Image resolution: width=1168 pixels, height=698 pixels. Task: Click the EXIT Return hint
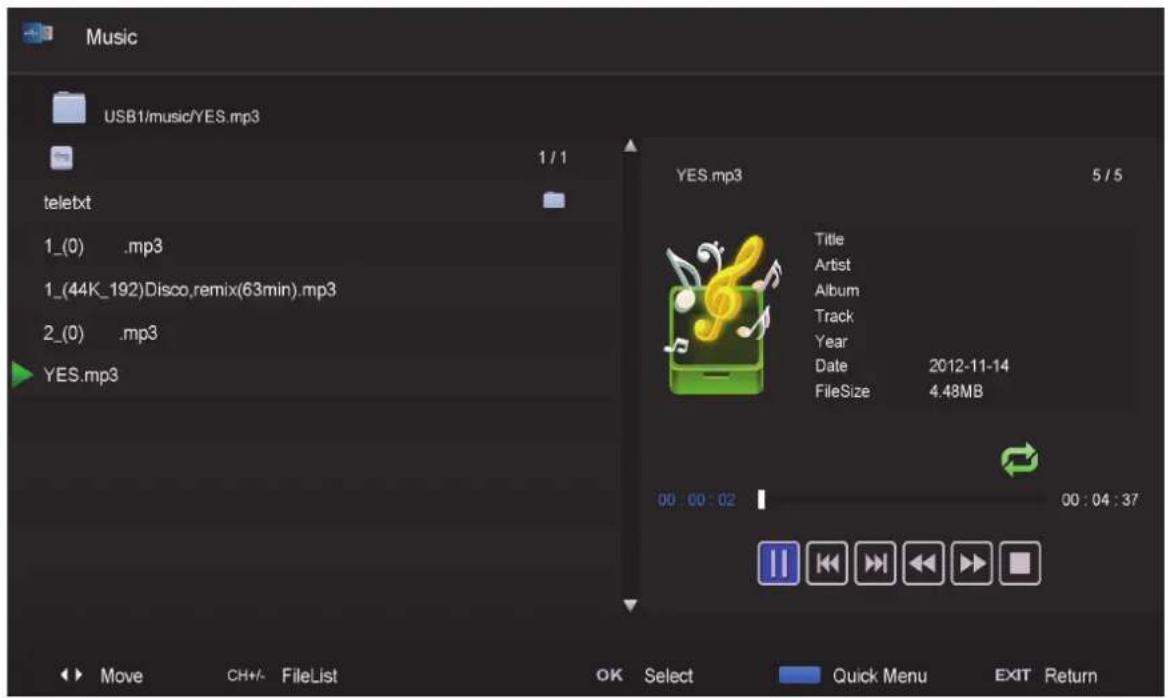pyautogui.click(x=1045, y=676)
